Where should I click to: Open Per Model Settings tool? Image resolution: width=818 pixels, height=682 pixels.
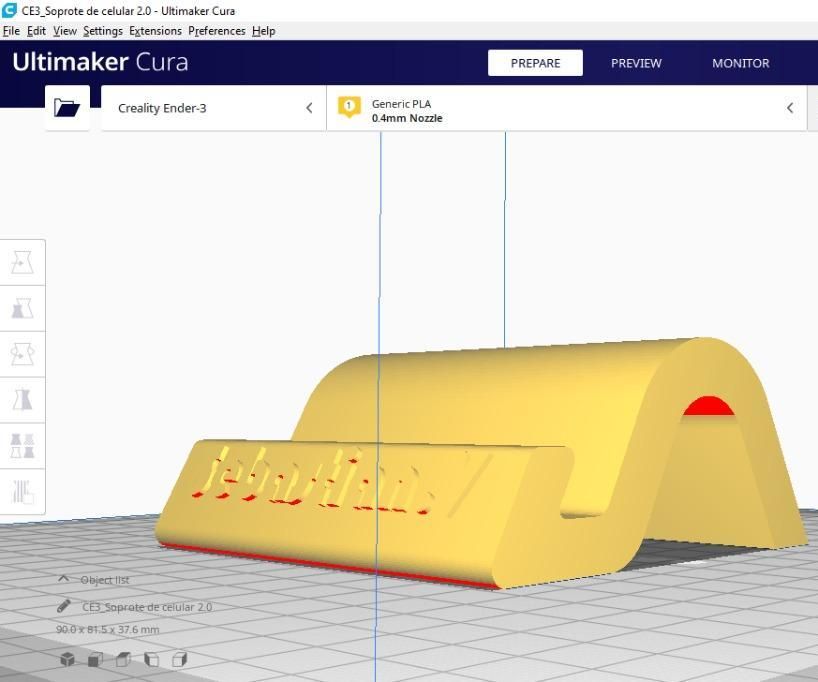pyautogui.click(x=22, y=446)
